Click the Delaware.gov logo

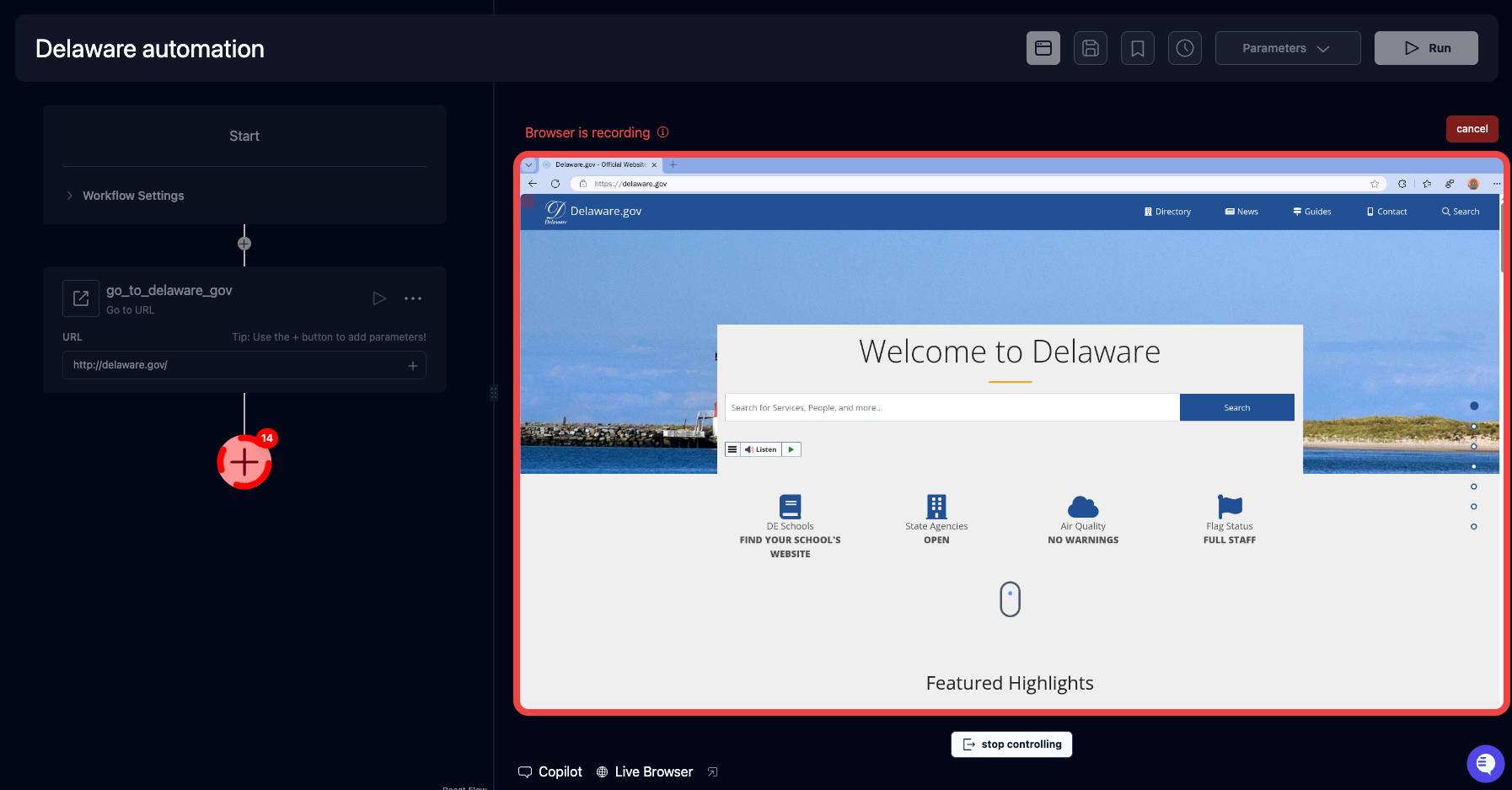[x=593, y=212]
